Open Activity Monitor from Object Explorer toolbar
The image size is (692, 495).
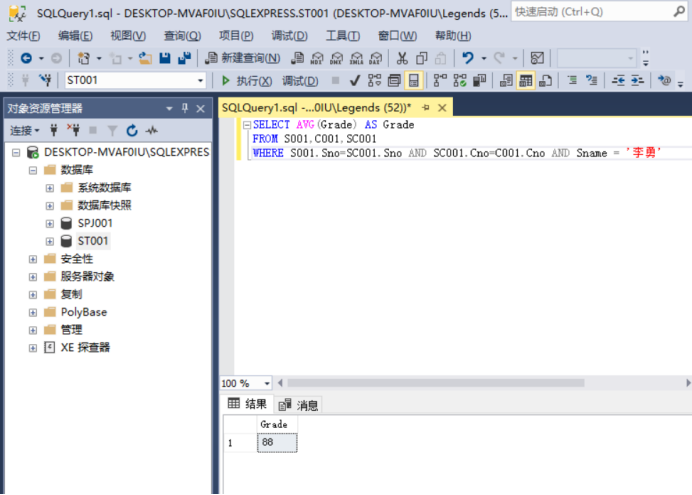(x=152, y=131)
